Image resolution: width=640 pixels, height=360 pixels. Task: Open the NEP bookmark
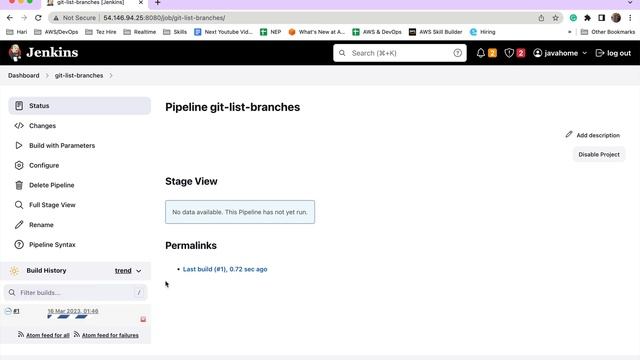click(x=271, y=32)
